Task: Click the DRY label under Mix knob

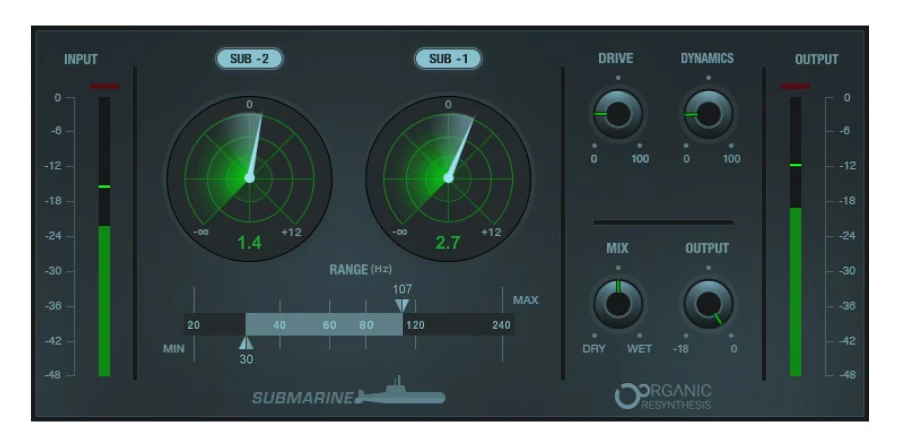Action: 594,349
